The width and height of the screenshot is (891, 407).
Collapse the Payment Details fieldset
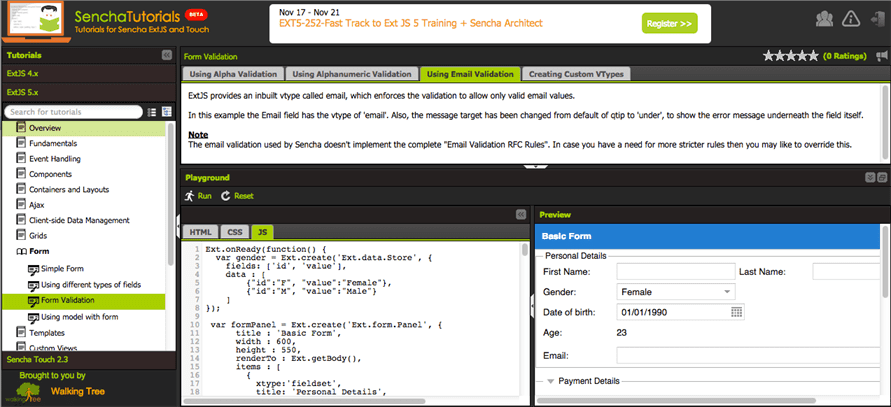[550, 381]
